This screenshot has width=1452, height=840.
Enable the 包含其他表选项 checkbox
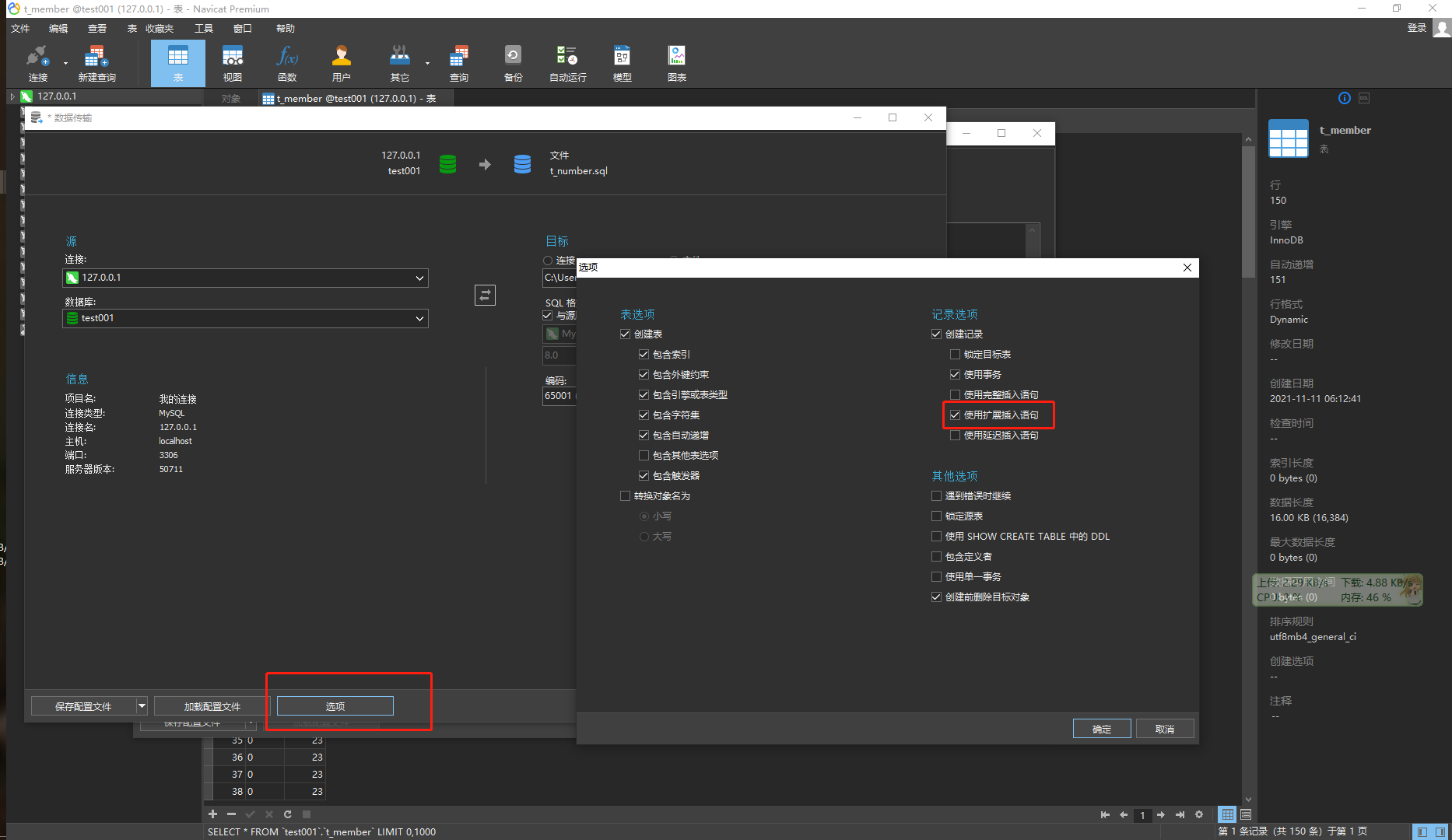644,456
